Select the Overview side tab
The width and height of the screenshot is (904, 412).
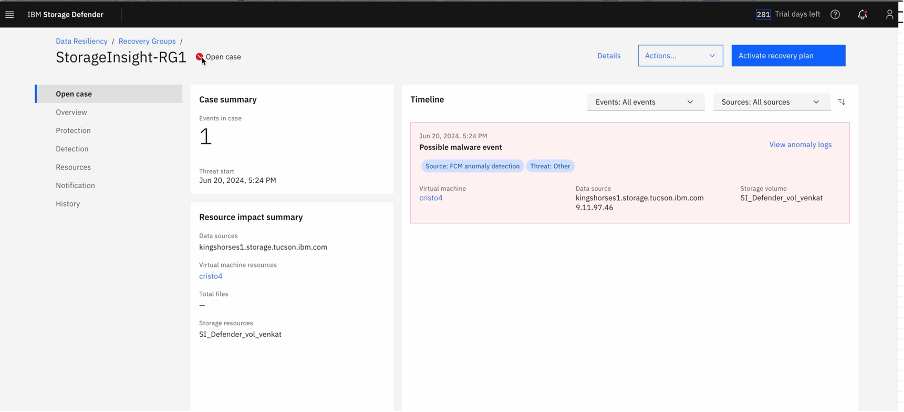(x=71, y=112)
